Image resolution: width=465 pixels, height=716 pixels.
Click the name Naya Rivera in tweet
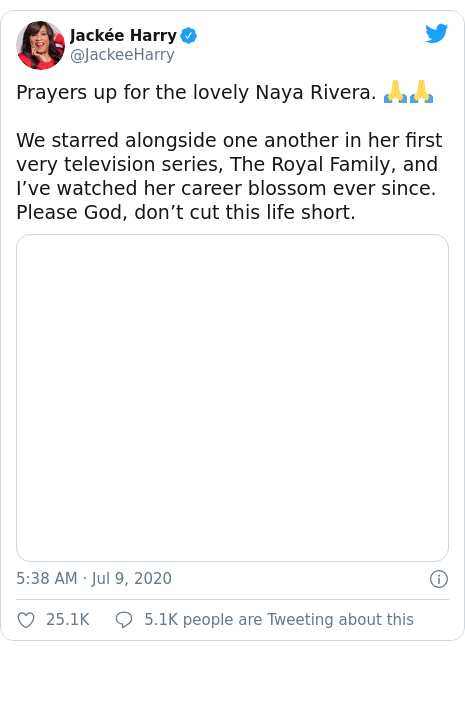(316, 93)
